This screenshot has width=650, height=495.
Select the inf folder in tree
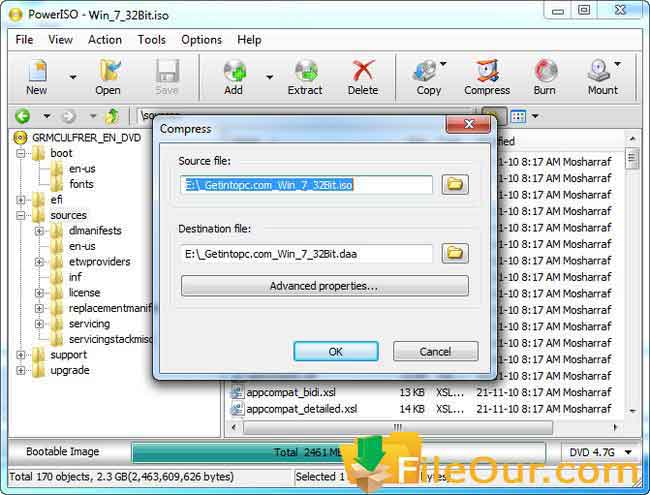75,277
